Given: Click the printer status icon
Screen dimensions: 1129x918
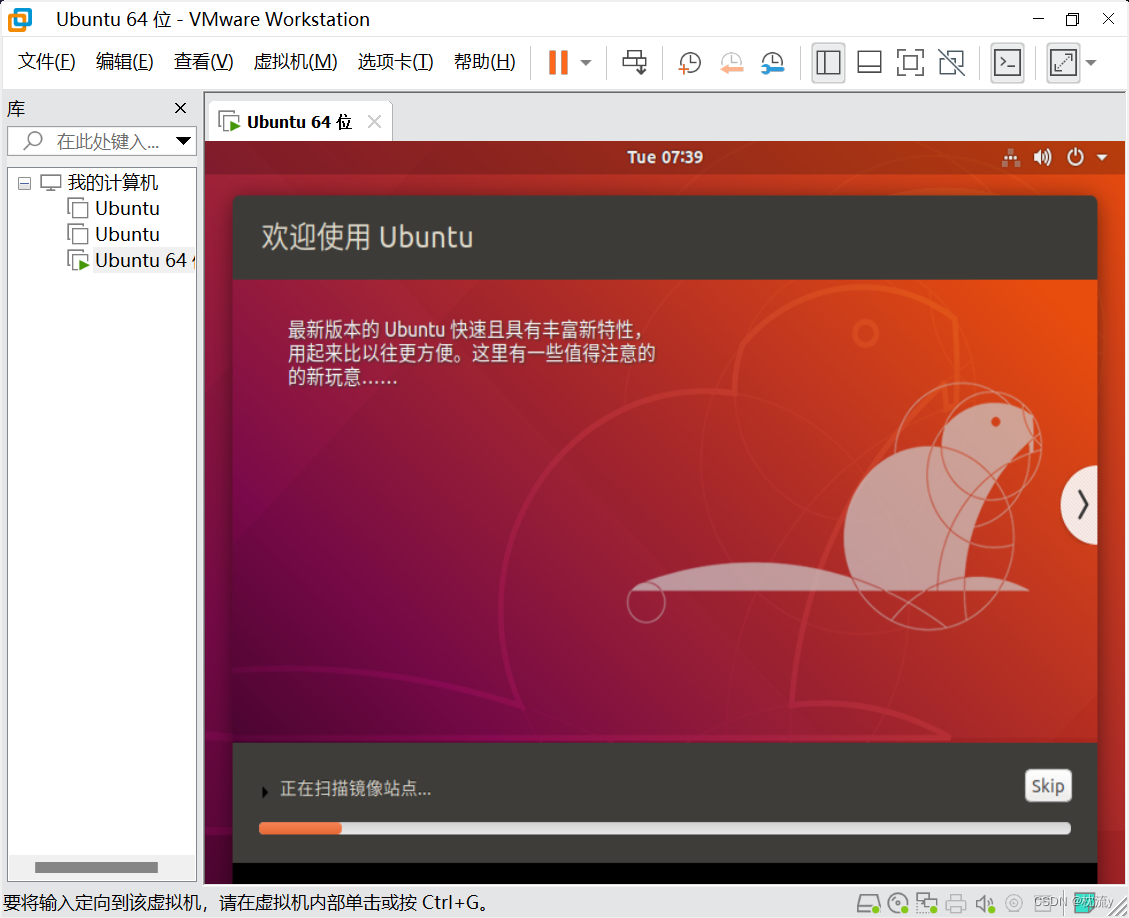Looking at the screenshot, I should coord(955,903).
